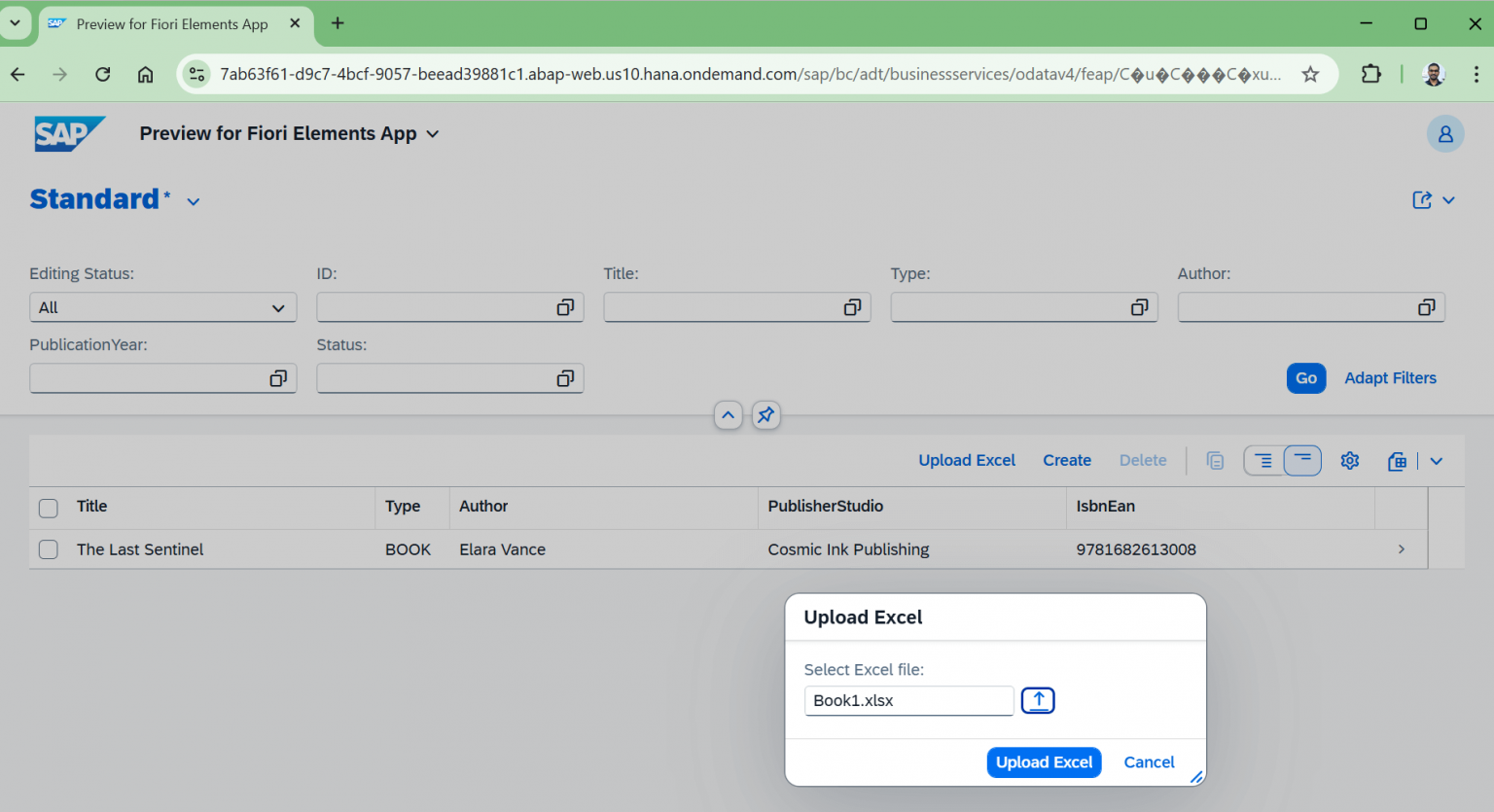The height and width of the screenshot is (812, 1494).
Task: Select the file upload icon in the dialog
Action: (x=1038, y=700)
